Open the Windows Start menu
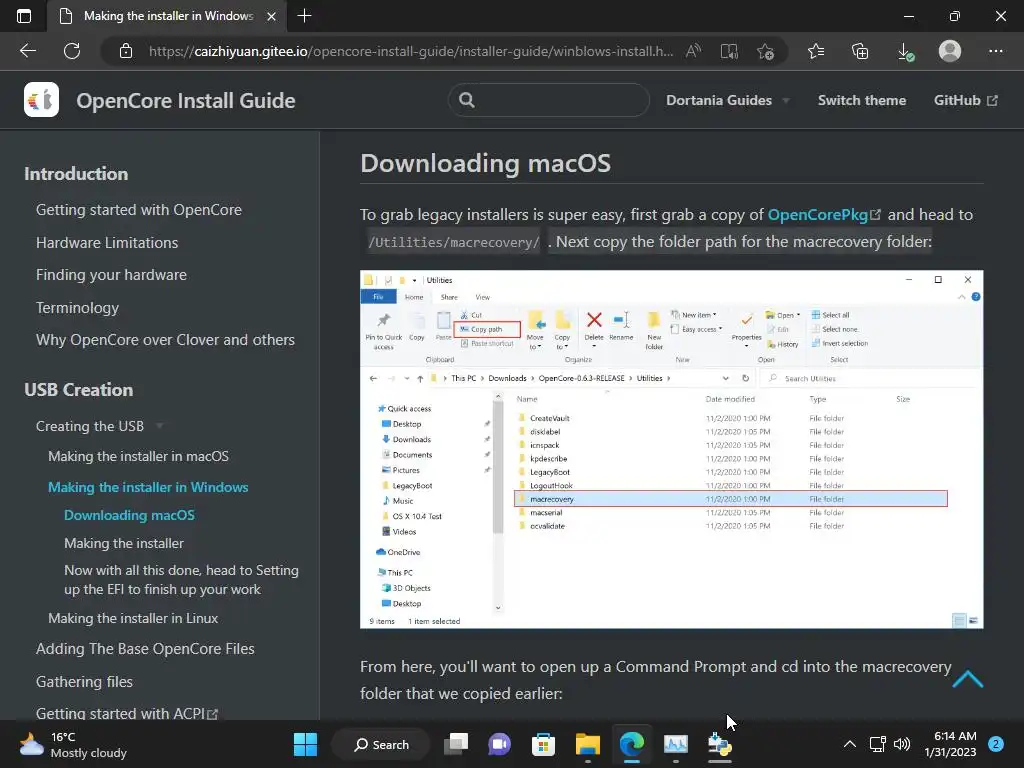 coord(305,744)
